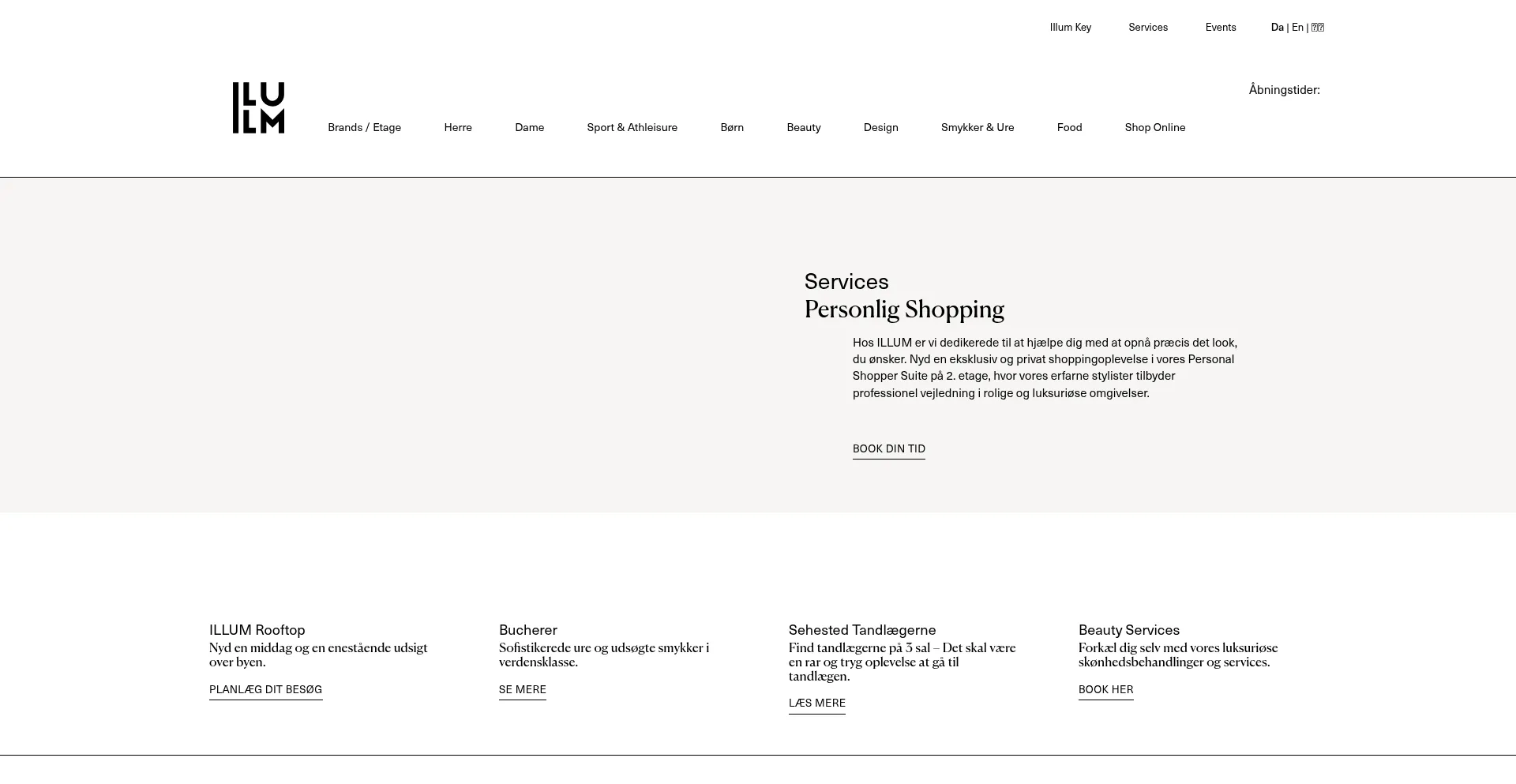Go to the Design category
Screen dimensions: 1516x784
point(880,127)
